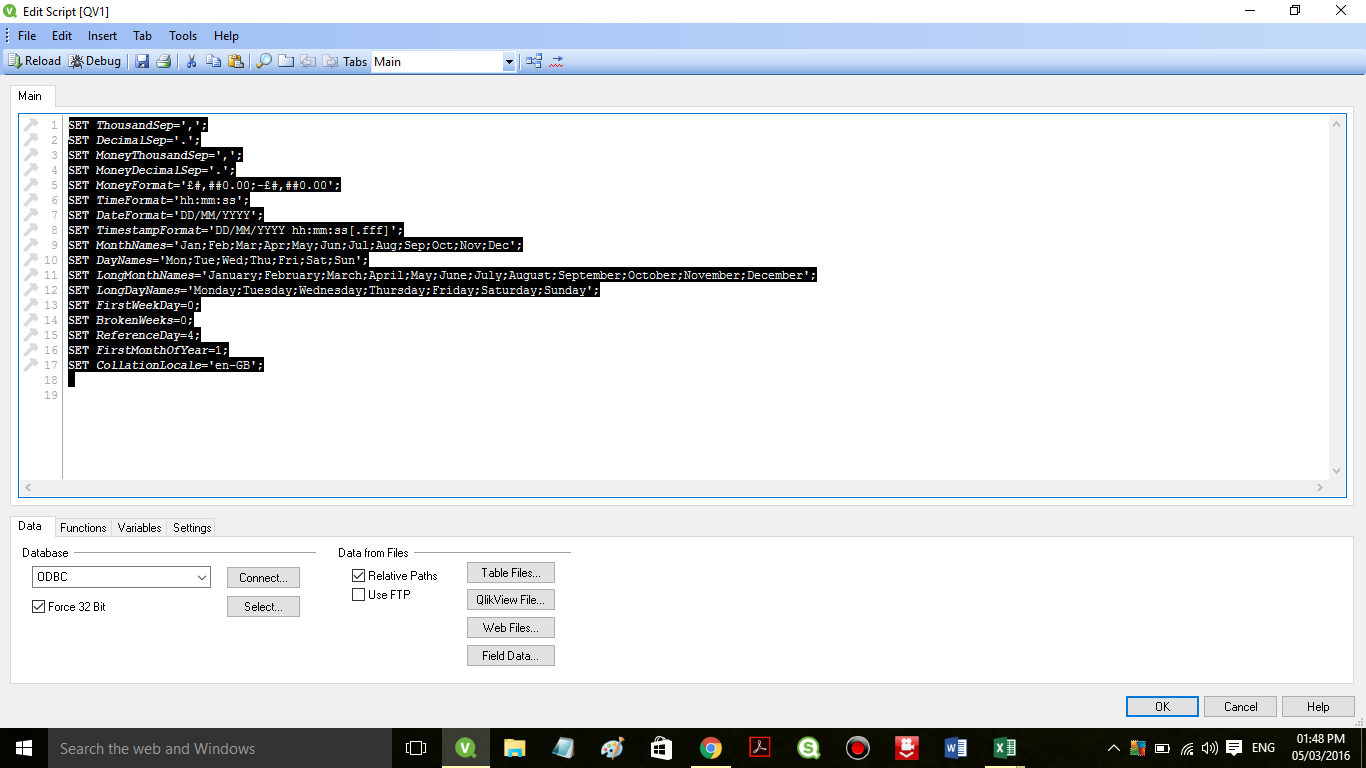Click the Select... button
1366x768 pixels.
point(263,607)
